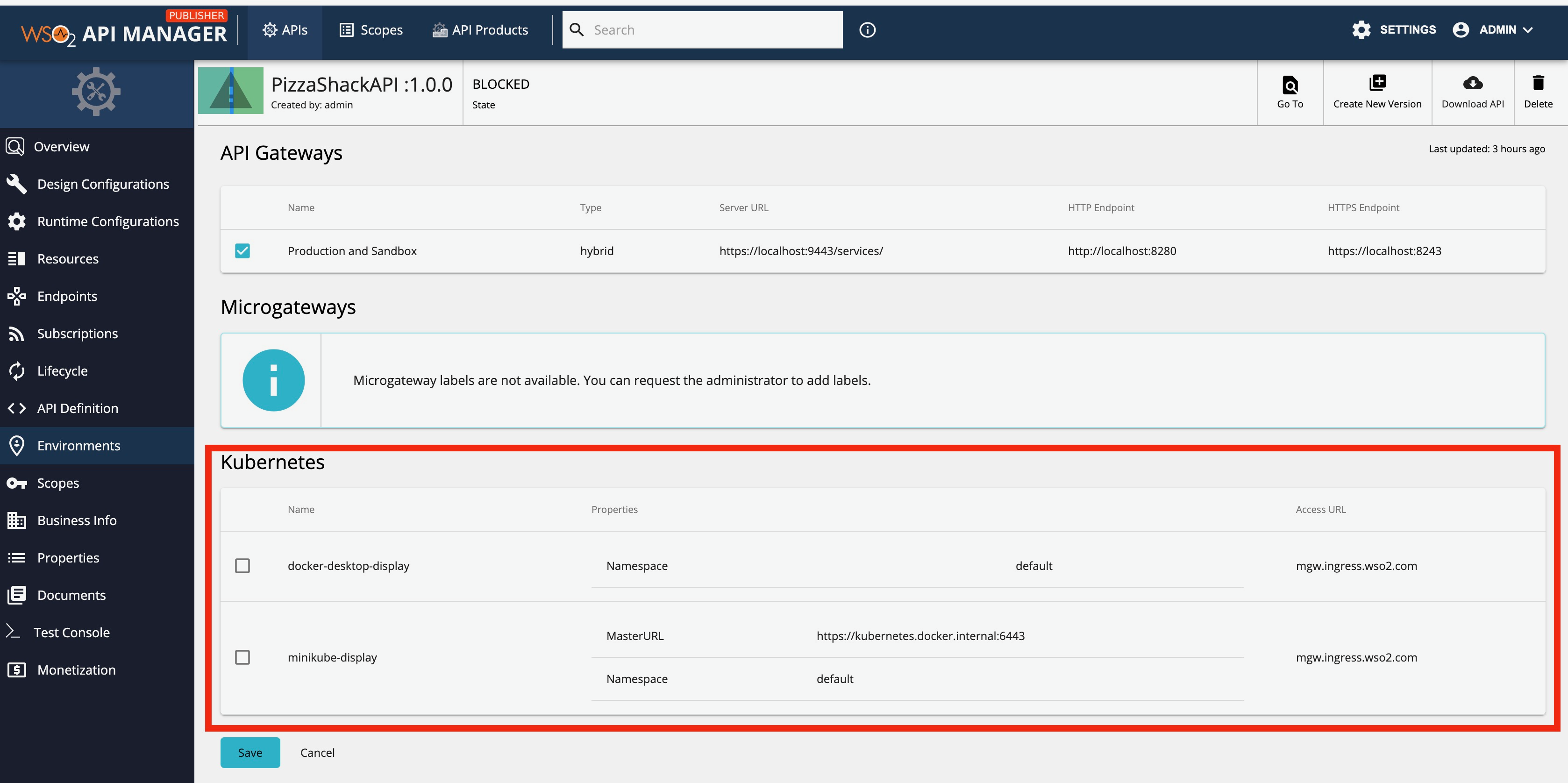Click the Business Info building icon

[16, 520]
